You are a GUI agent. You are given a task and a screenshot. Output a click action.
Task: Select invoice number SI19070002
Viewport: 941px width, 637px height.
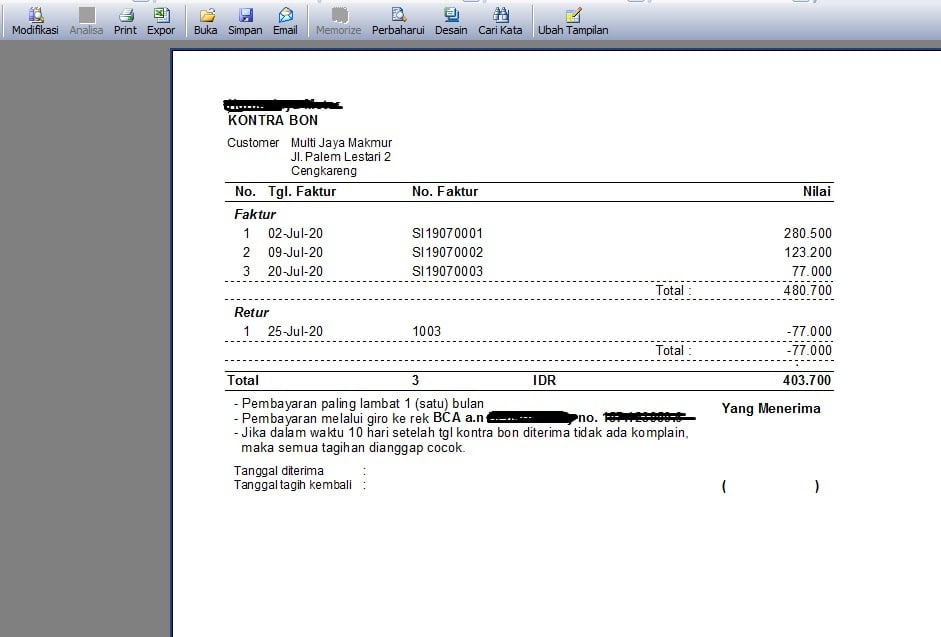click(447, 253)
